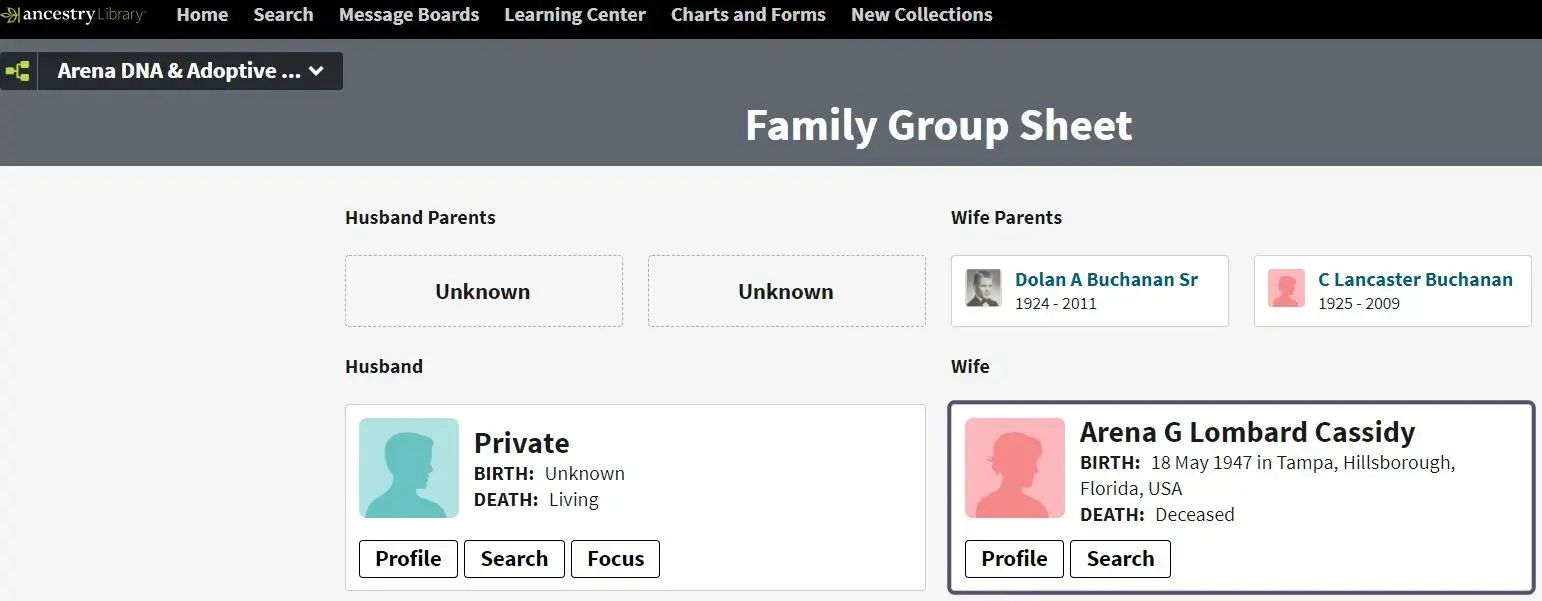
Task: Open the Search menu in top navigation
Action: (283, 15)
